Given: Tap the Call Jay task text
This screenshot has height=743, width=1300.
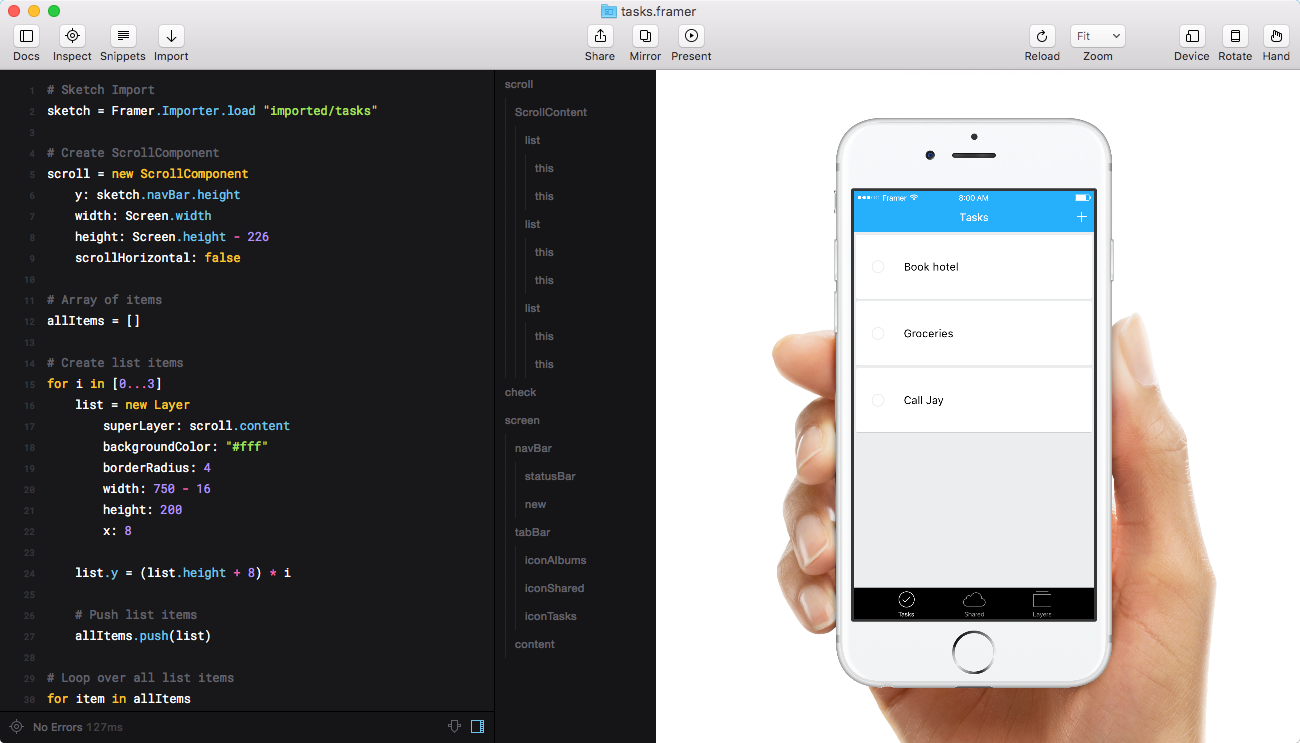Looking at the screenshot, I should coord(924,400).
